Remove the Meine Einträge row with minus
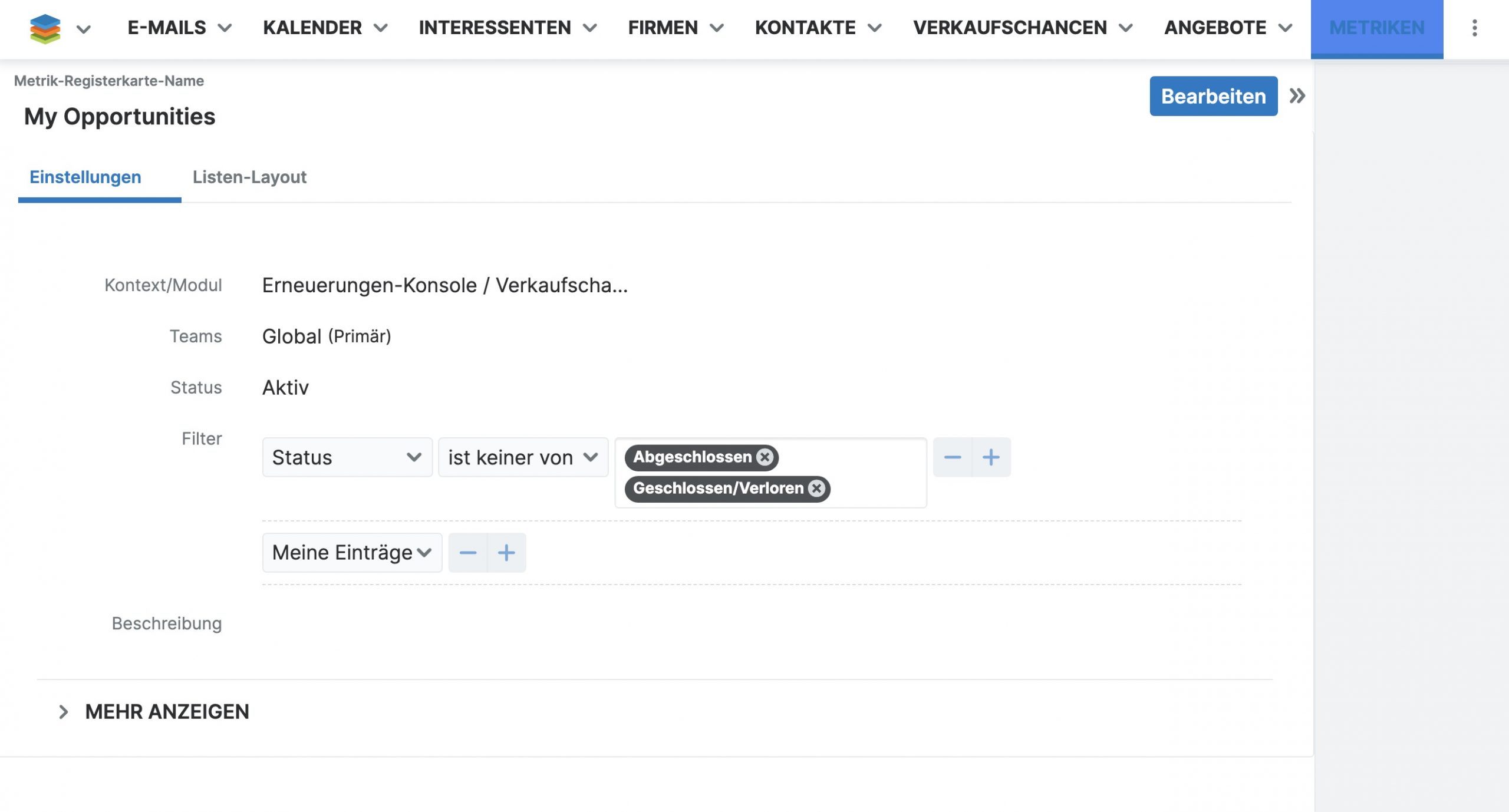This screenshot has width=1509, height=812. tap(467, 553)
